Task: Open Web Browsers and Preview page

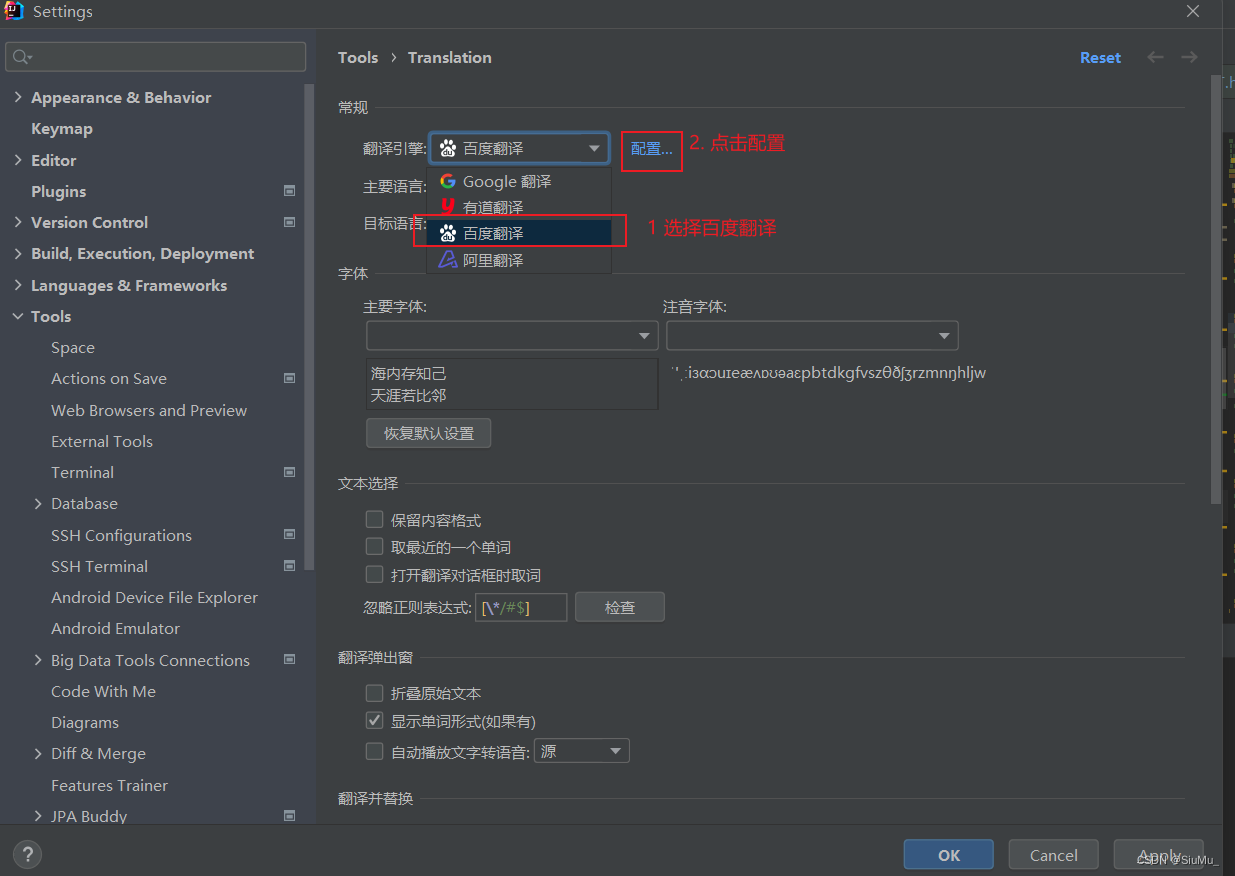Action: 149,410
